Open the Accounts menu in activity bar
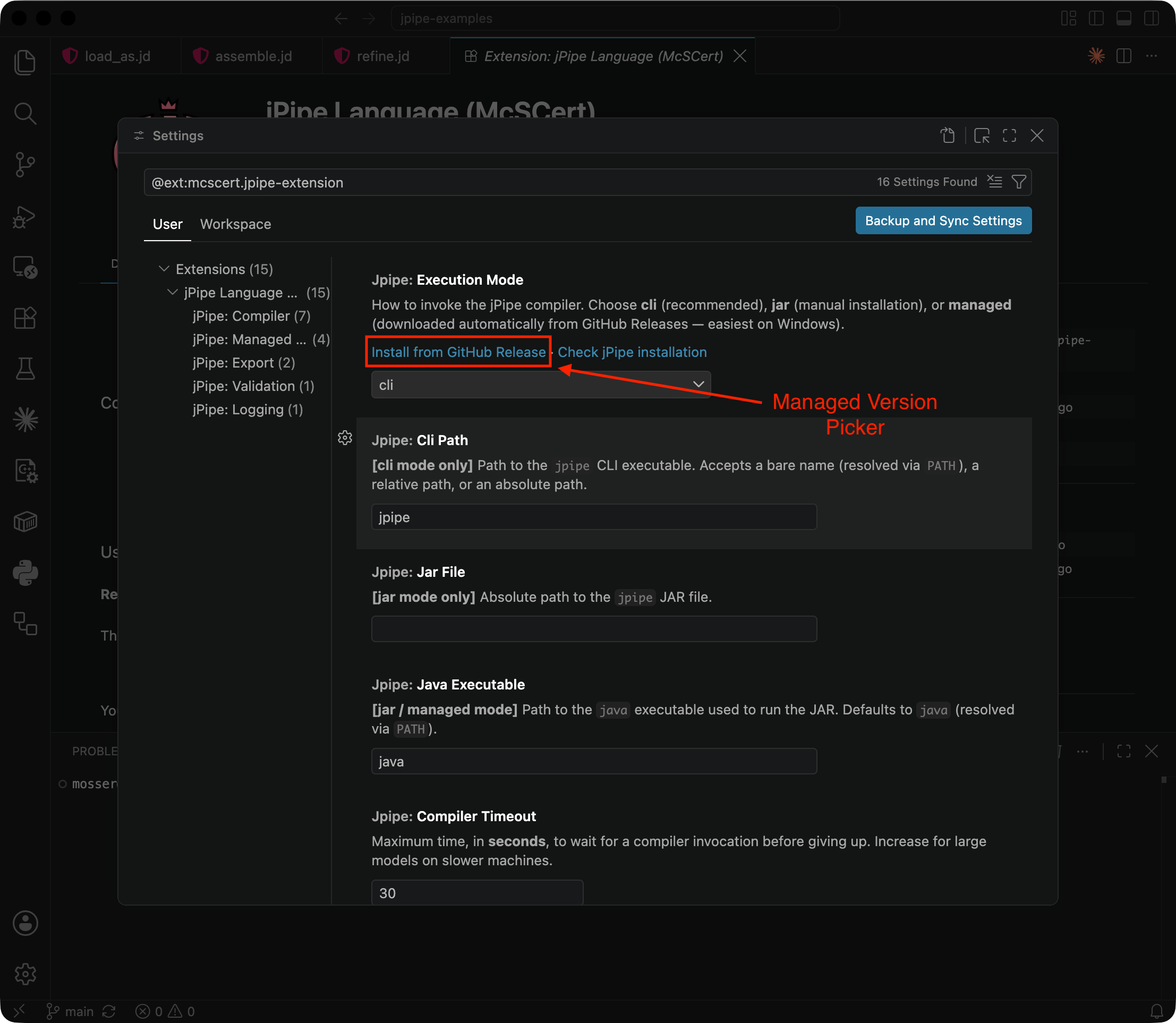Screen dimensions: 1176x1023 tap(25, 923)
